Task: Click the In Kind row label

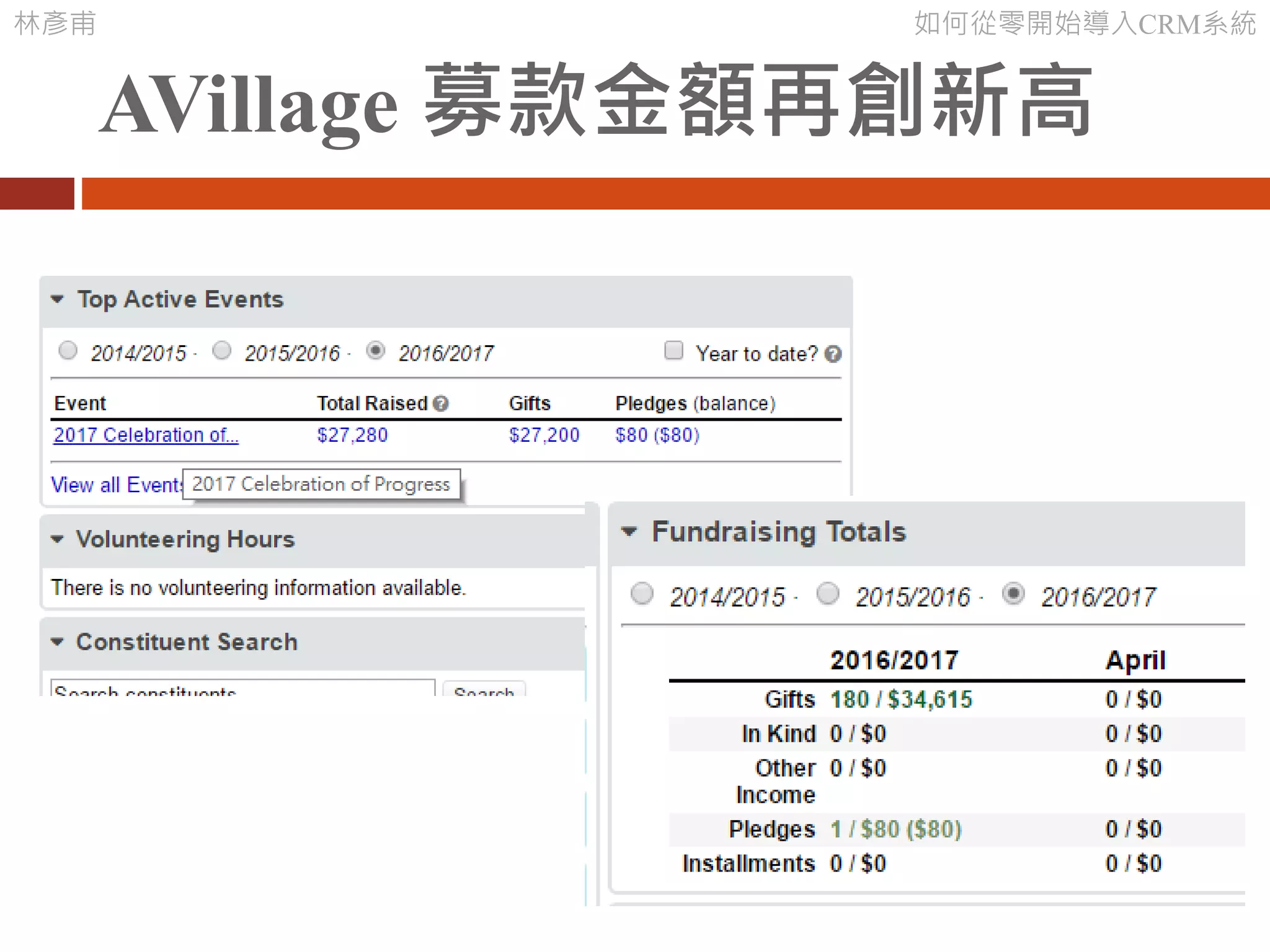Action: [778, 734]
